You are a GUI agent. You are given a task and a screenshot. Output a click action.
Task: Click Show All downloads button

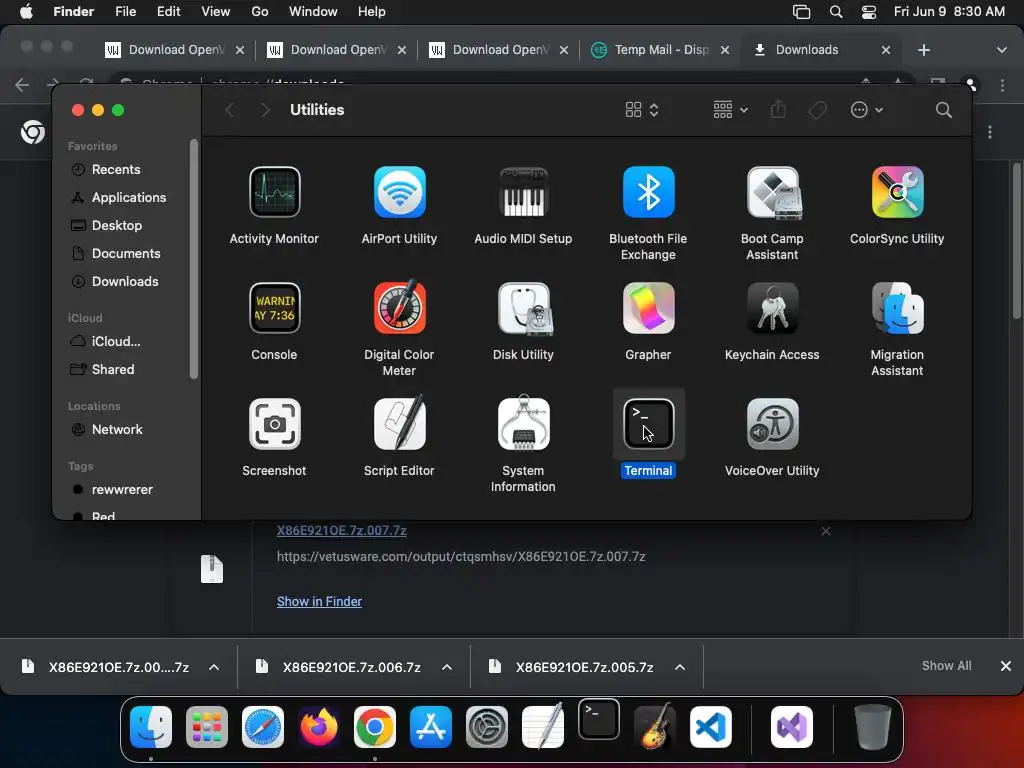(946, 665)
